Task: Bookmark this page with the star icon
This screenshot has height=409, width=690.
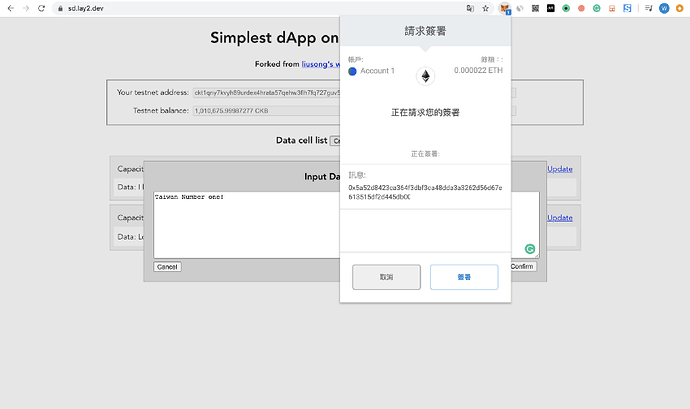Action: coord(485,8)
